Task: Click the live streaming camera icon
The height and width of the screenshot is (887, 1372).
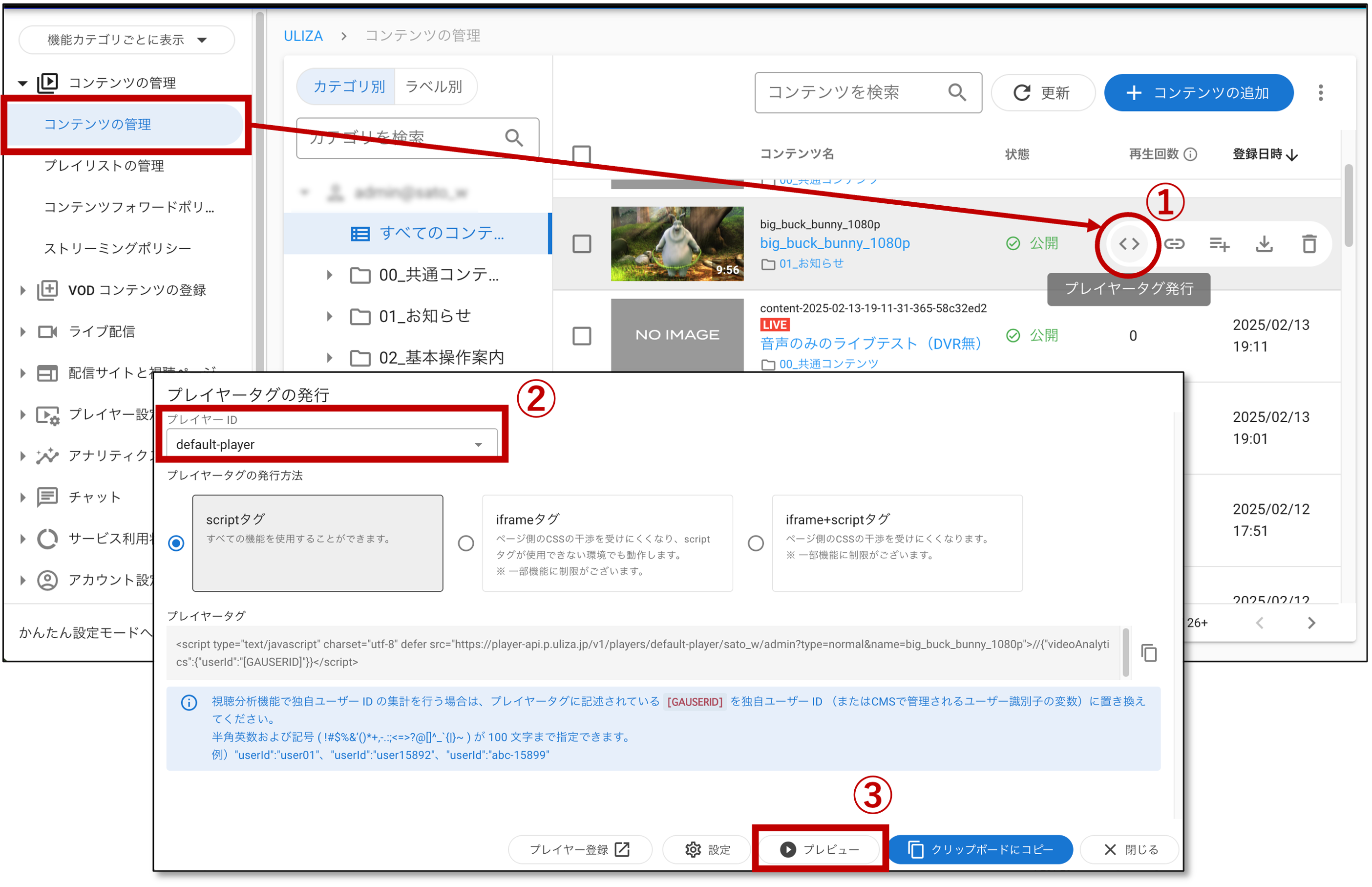Action: (x=47, y=331)
